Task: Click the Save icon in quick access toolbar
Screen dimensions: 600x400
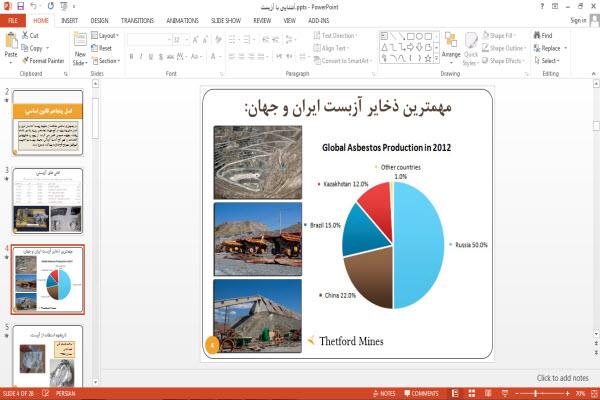Action: point(20,6)
